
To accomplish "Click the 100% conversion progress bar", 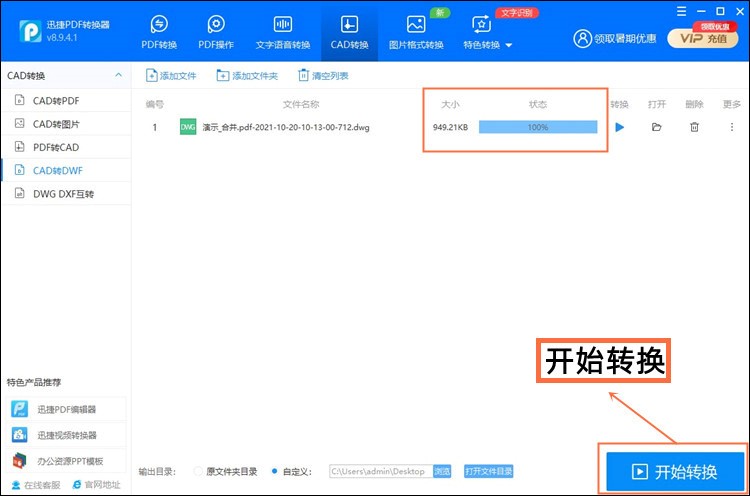I will [538, 127].
